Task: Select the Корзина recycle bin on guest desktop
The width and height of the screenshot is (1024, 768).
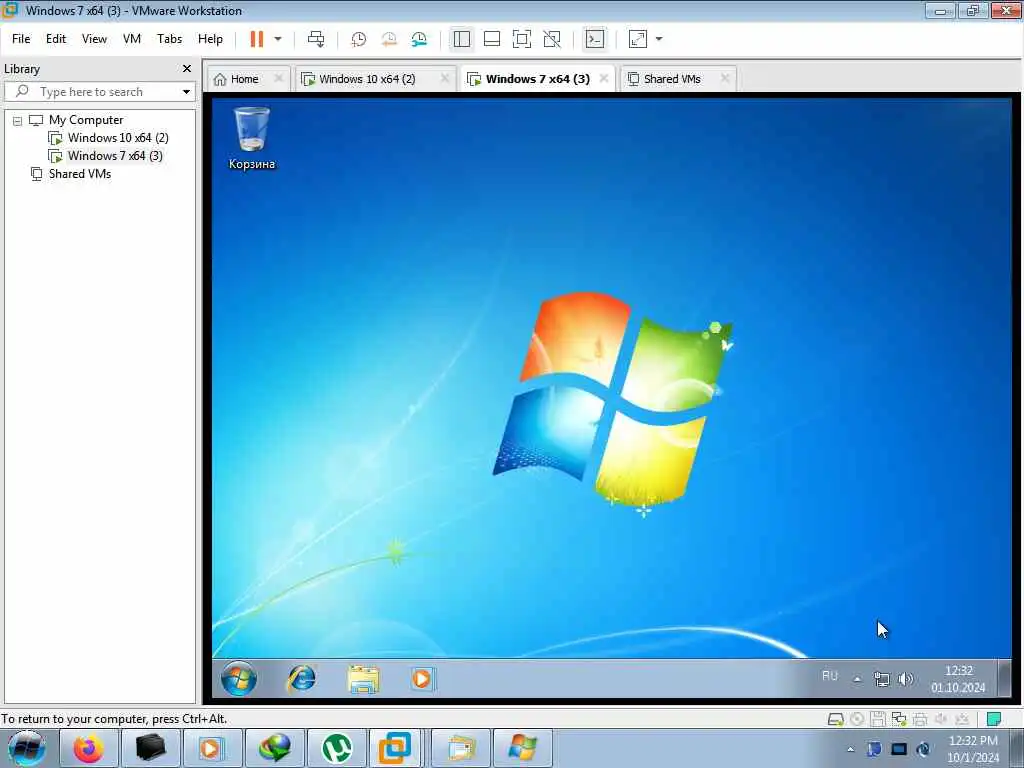Action: (251, 138)
